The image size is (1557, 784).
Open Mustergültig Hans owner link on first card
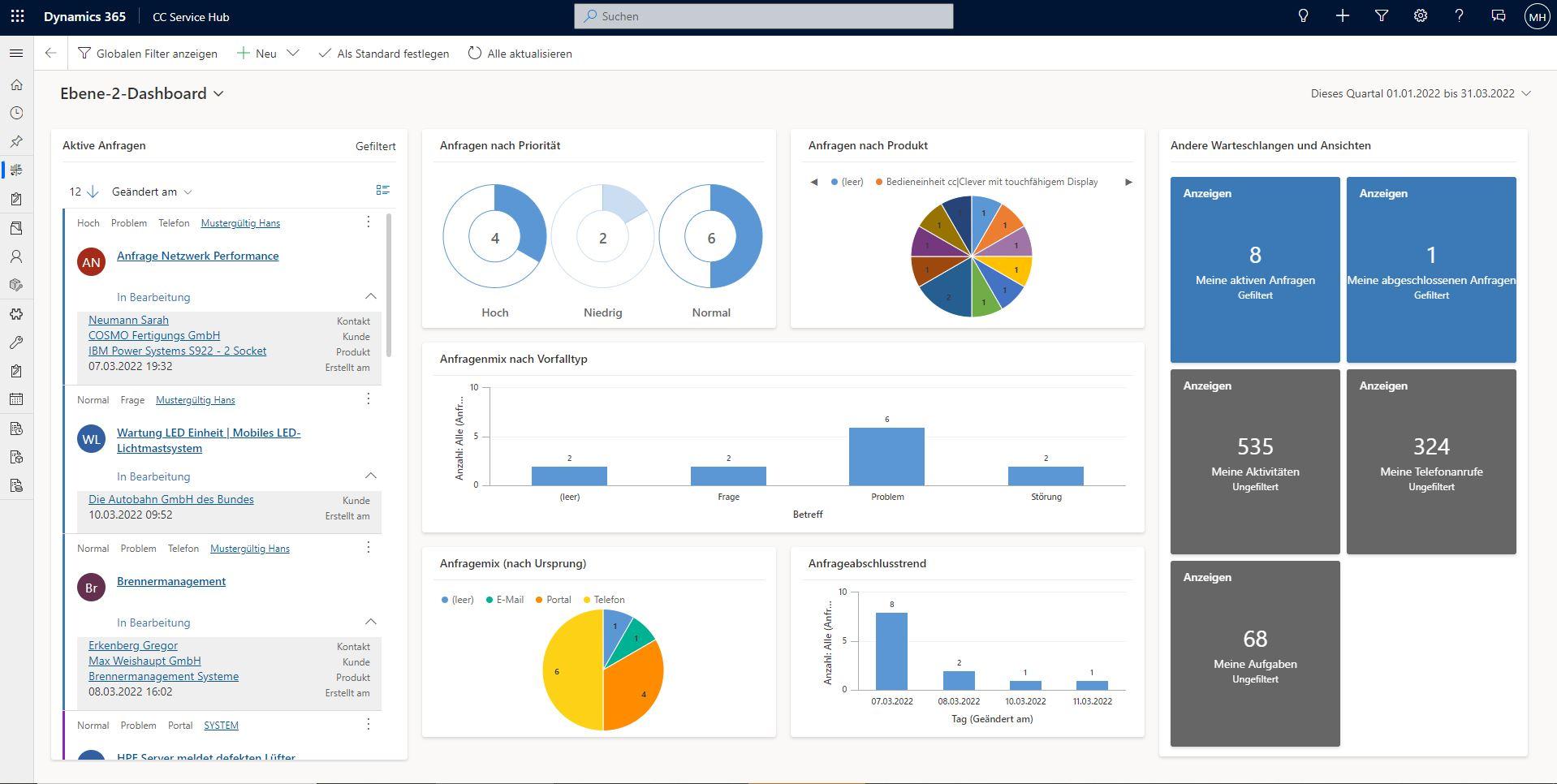coord(240,223)
